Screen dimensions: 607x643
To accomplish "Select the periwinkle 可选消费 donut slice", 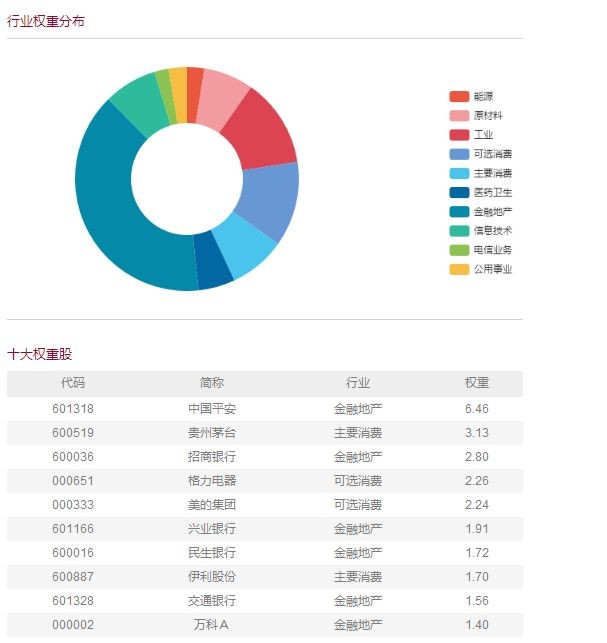I will [272, 199].
